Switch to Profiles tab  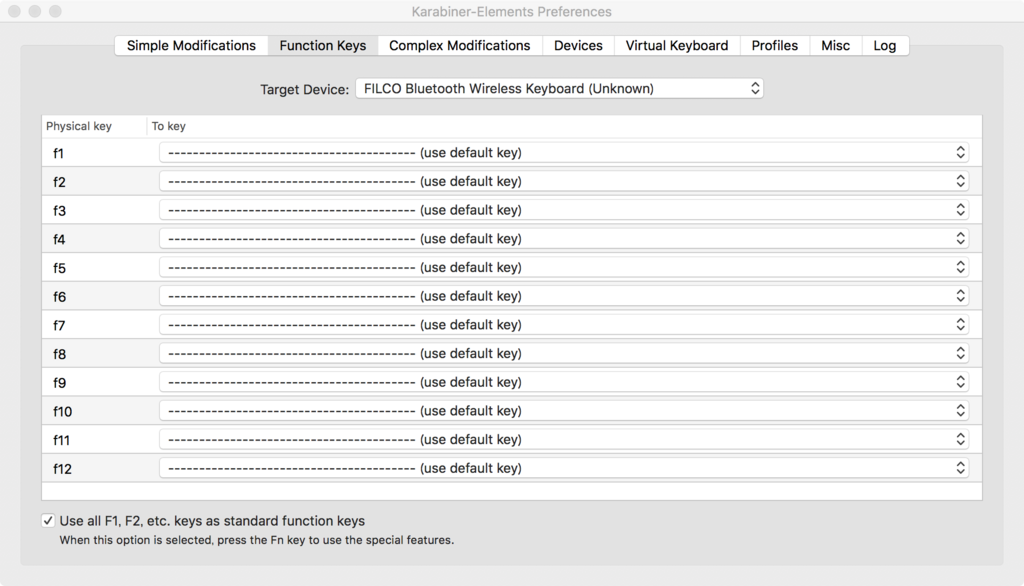click(x=775, y=46)
